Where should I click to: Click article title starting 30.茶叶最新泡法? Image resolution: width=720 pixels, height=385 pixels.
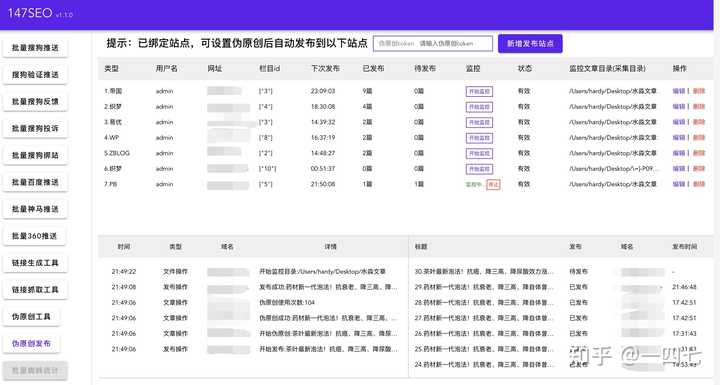(484, 272)
